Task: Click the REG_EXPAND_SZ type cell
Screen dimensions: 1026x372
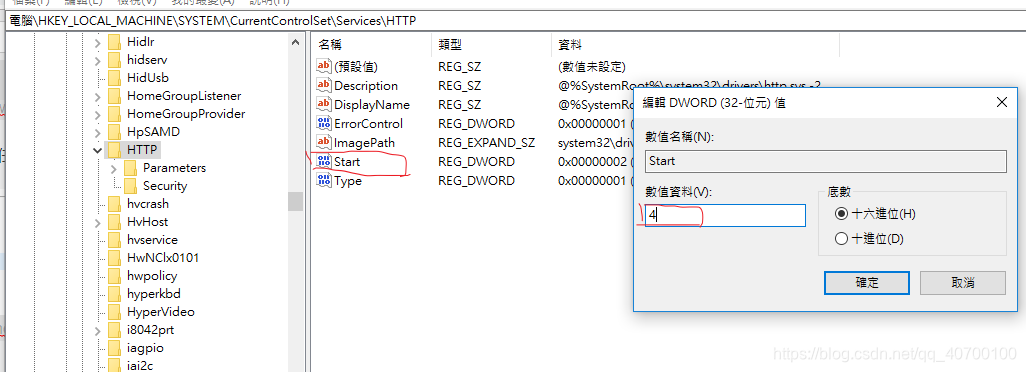Action: point(487,143)
